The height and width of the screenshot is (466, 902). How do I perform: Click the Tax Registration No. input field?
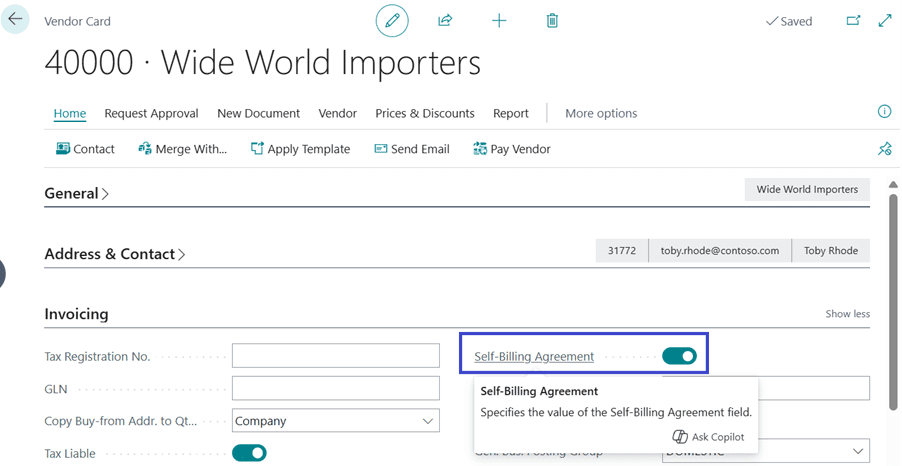[x=336, y=356]
